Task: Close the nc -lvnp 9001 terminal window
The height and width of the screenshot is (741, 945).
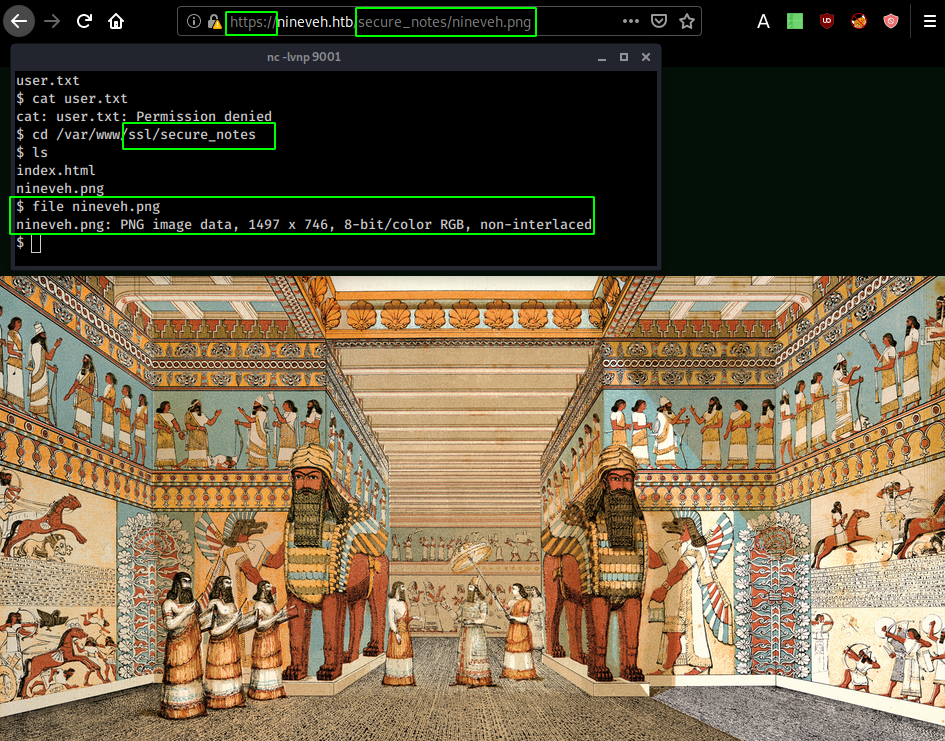Action: coord(646,57)
